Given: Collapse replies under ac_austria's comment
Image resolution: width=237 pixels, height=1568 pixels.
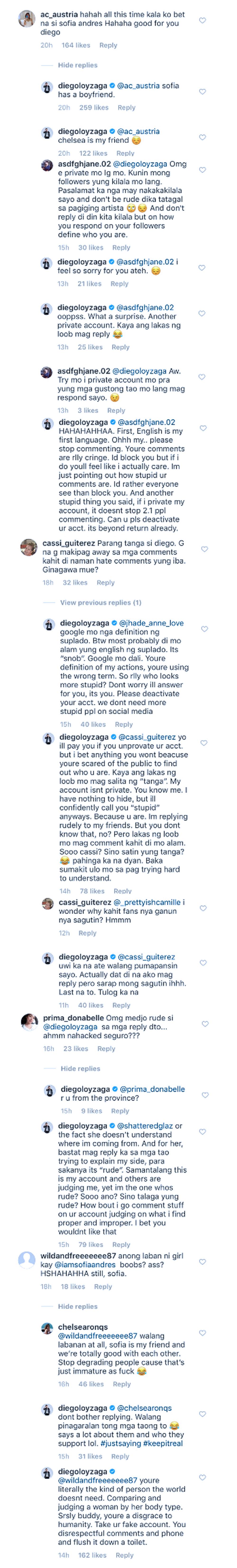Looking at the screenshot, I should pyautogui.click(x=77, y=65).
